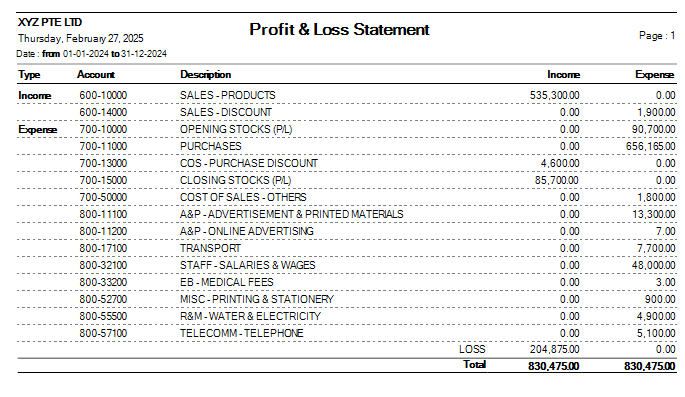685x397 pixels.
Task: Click the PURCHASES expense amount 656,165.00
Action: 650,146
